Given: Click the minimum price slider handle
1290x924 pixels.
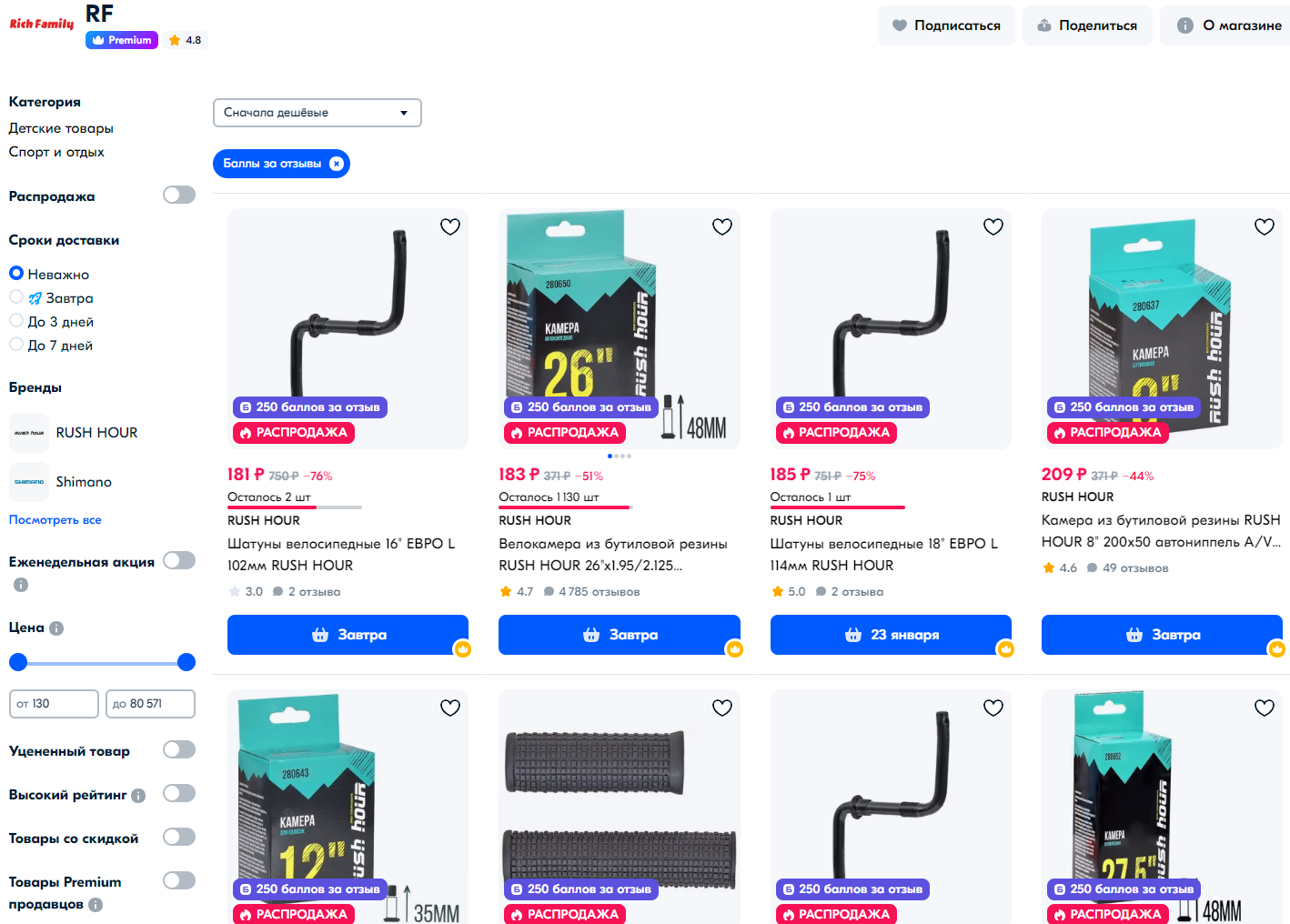Looking at the screenshot, I should 18,662.
